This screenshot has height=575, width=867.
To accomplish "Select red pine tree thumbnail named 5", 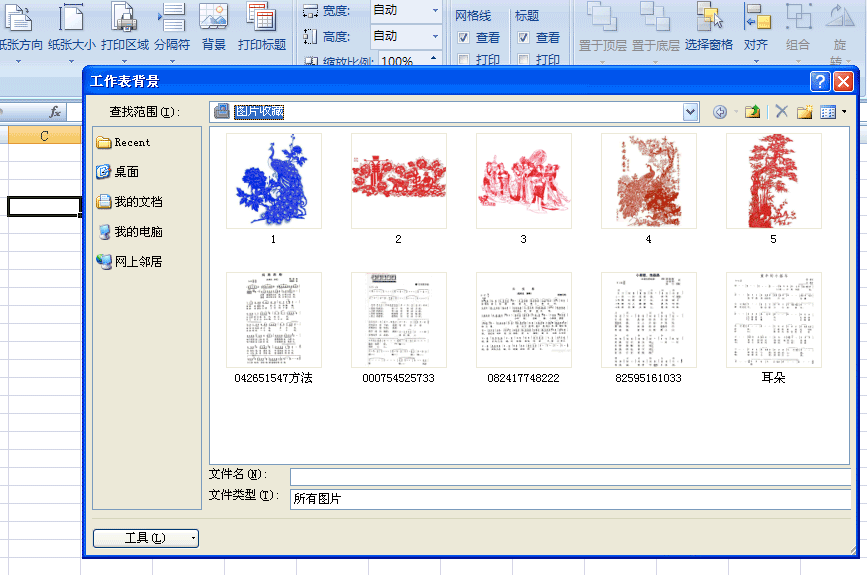I will [x=774, y=181].
